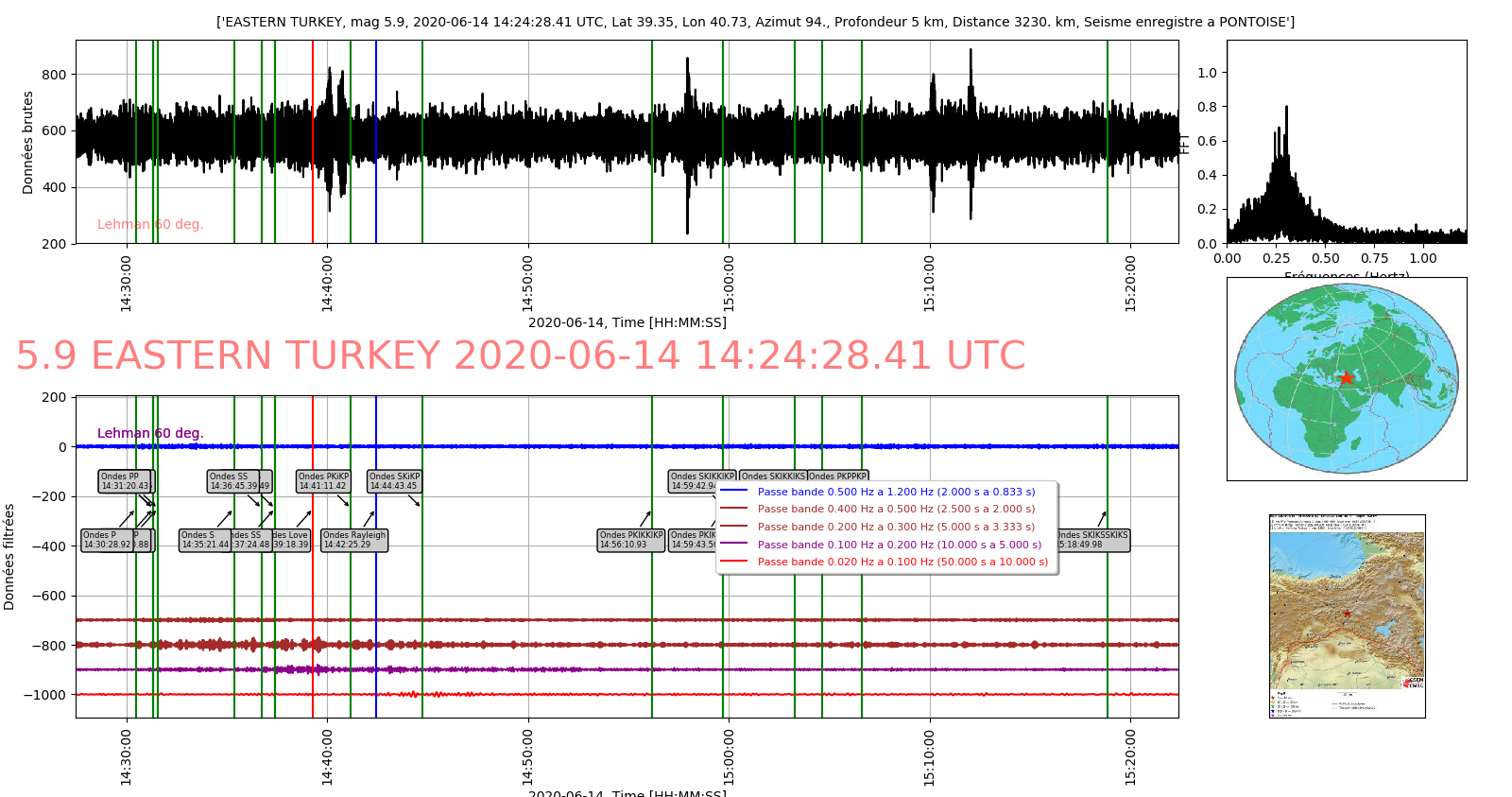Select legend entry 0.500 Hz a 1.200 Hz
Image resolution: width=1512 pixels, height=797 pixels.
pos(896,492)
